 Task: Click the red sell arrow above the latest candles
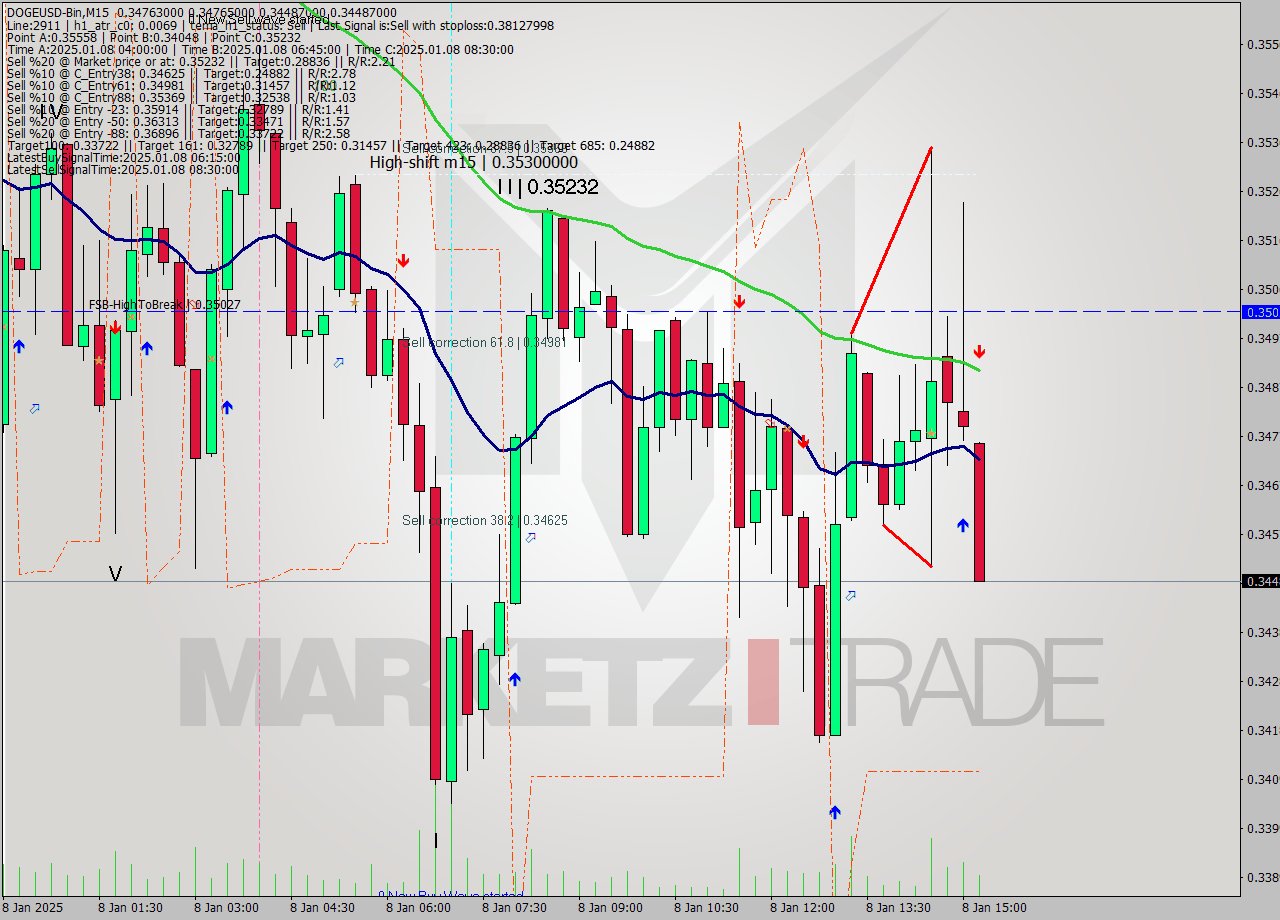click(979, 352)
